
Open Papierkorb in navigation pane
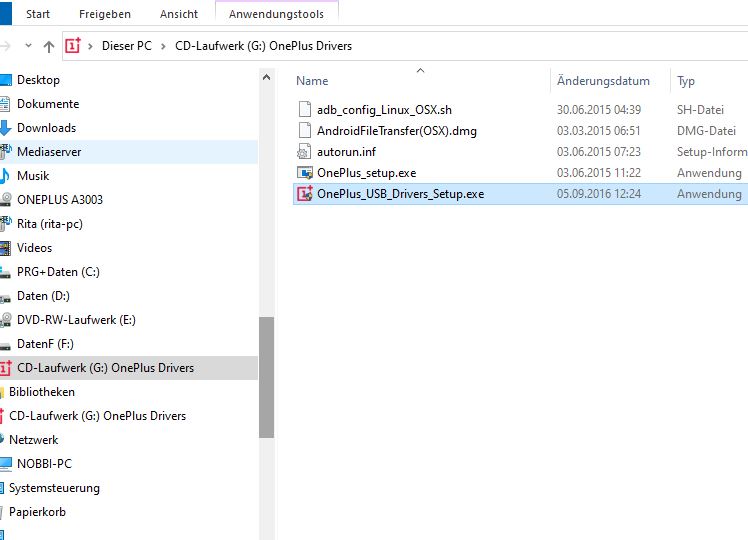37,512
